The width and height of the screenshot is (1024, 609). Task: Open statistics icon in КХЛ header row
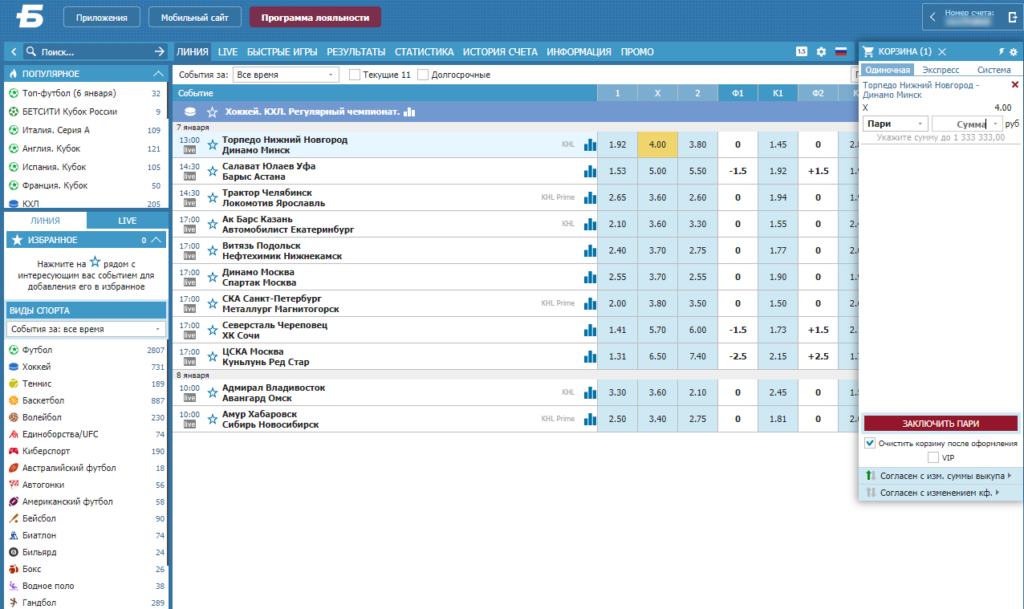(x=409, y=112)
